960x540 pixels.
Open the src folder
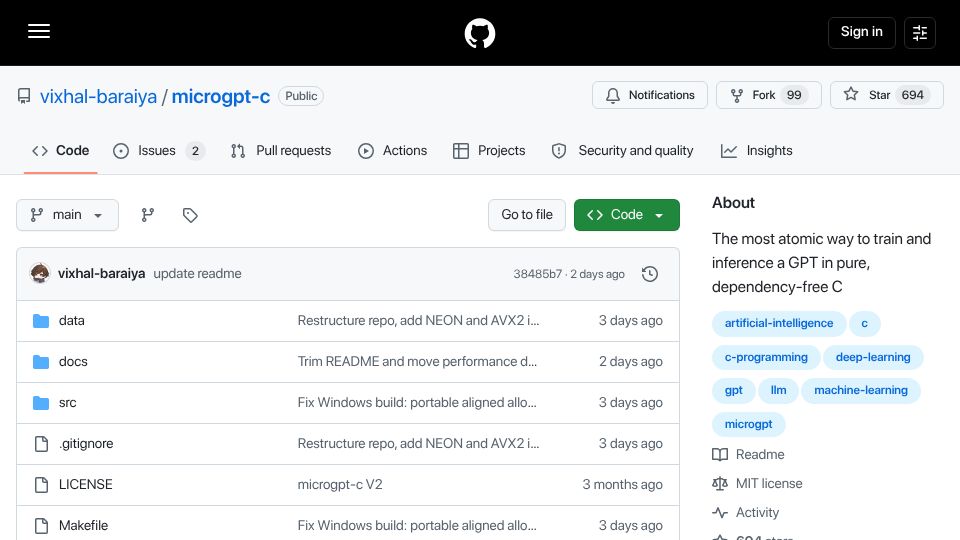tap(67, 403)
